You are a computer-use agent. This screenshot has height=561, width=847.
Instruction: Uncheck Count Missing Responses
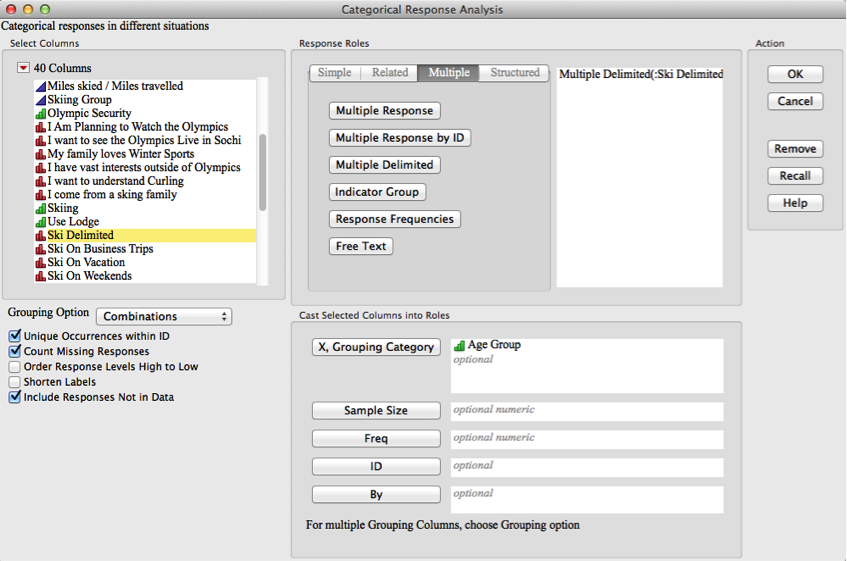tap(15, 351)
